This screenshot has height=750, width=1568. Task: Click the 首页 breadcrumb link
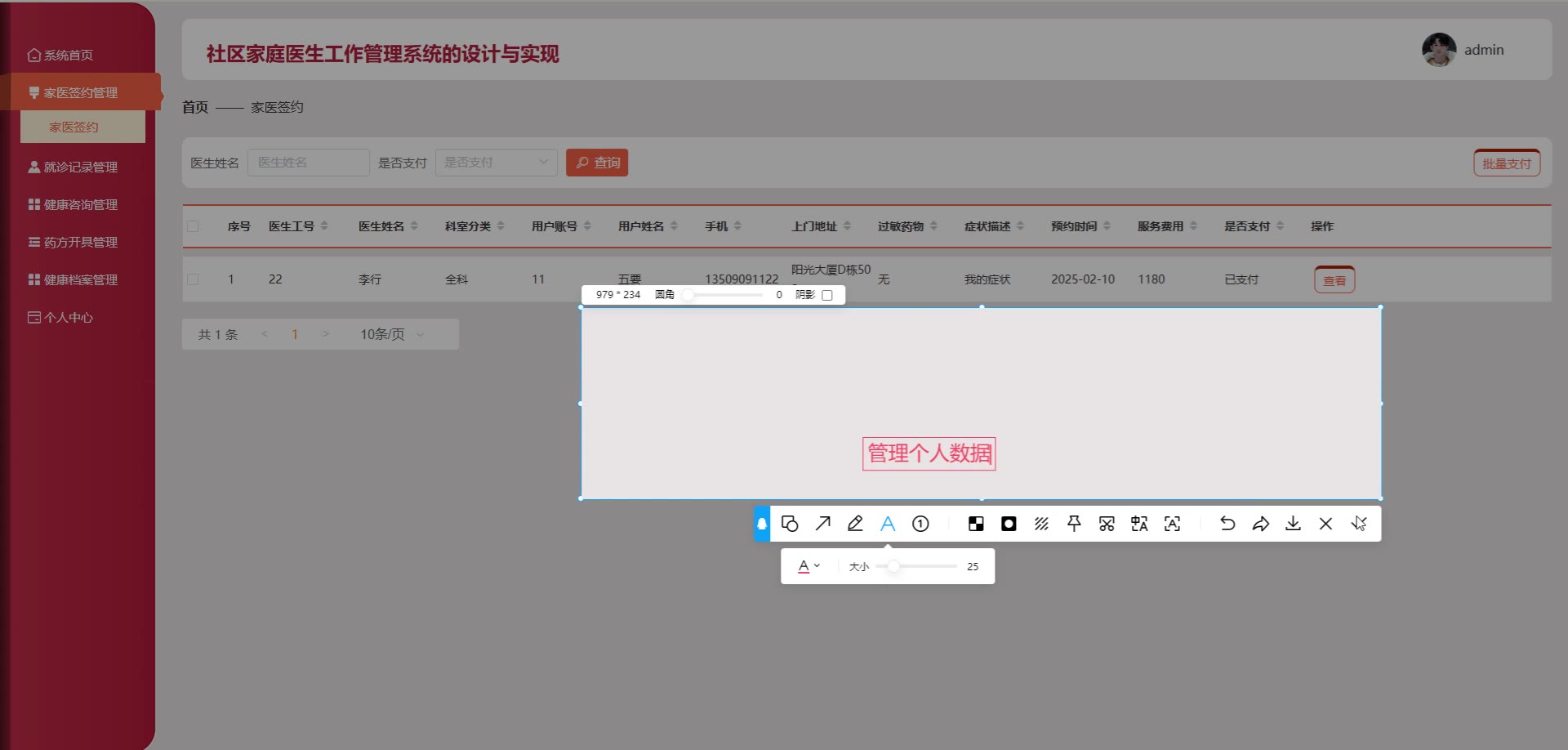(x=195, y=107)
